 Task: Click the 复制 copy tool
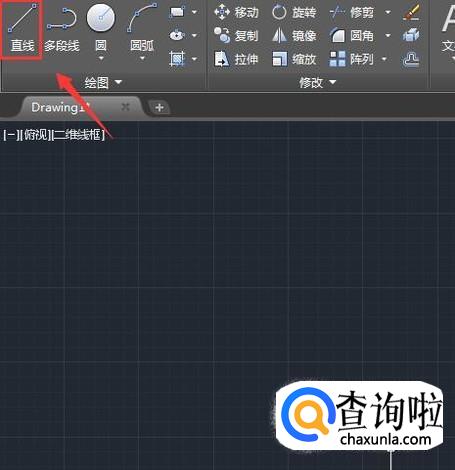[236, 35]
